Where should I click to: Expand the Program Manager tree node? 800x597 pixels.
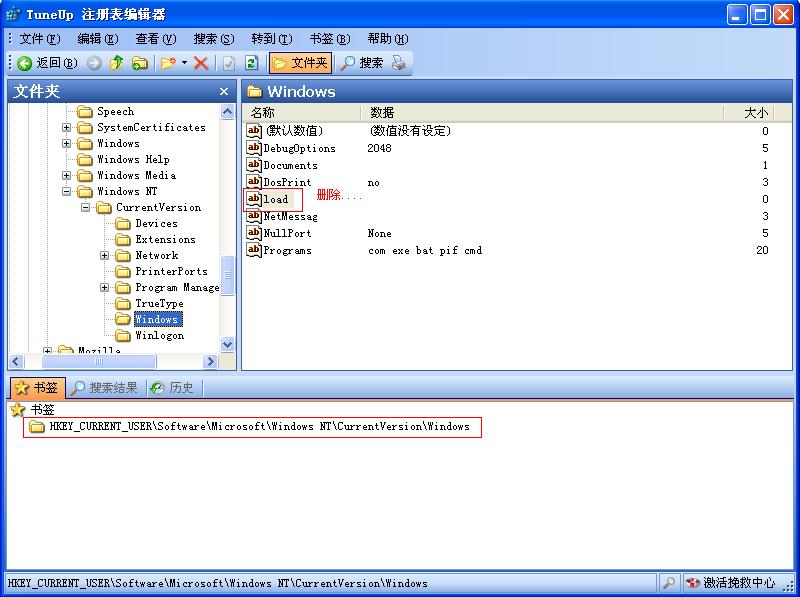(105, 287)
